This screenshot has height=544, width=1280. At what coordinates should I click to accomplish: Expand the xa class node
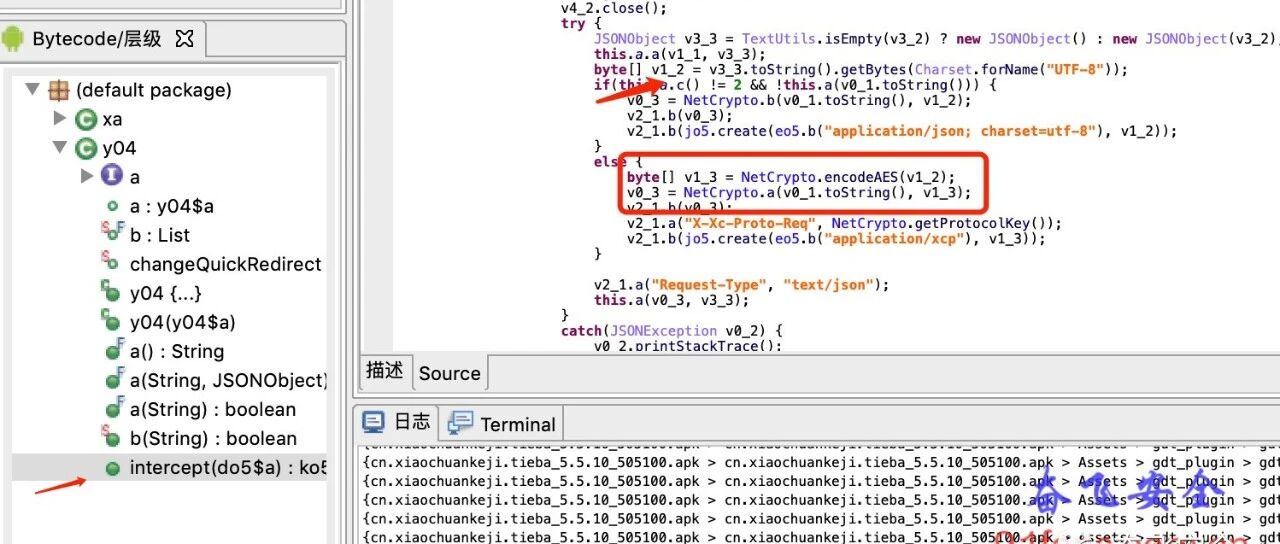coord(60,119)
